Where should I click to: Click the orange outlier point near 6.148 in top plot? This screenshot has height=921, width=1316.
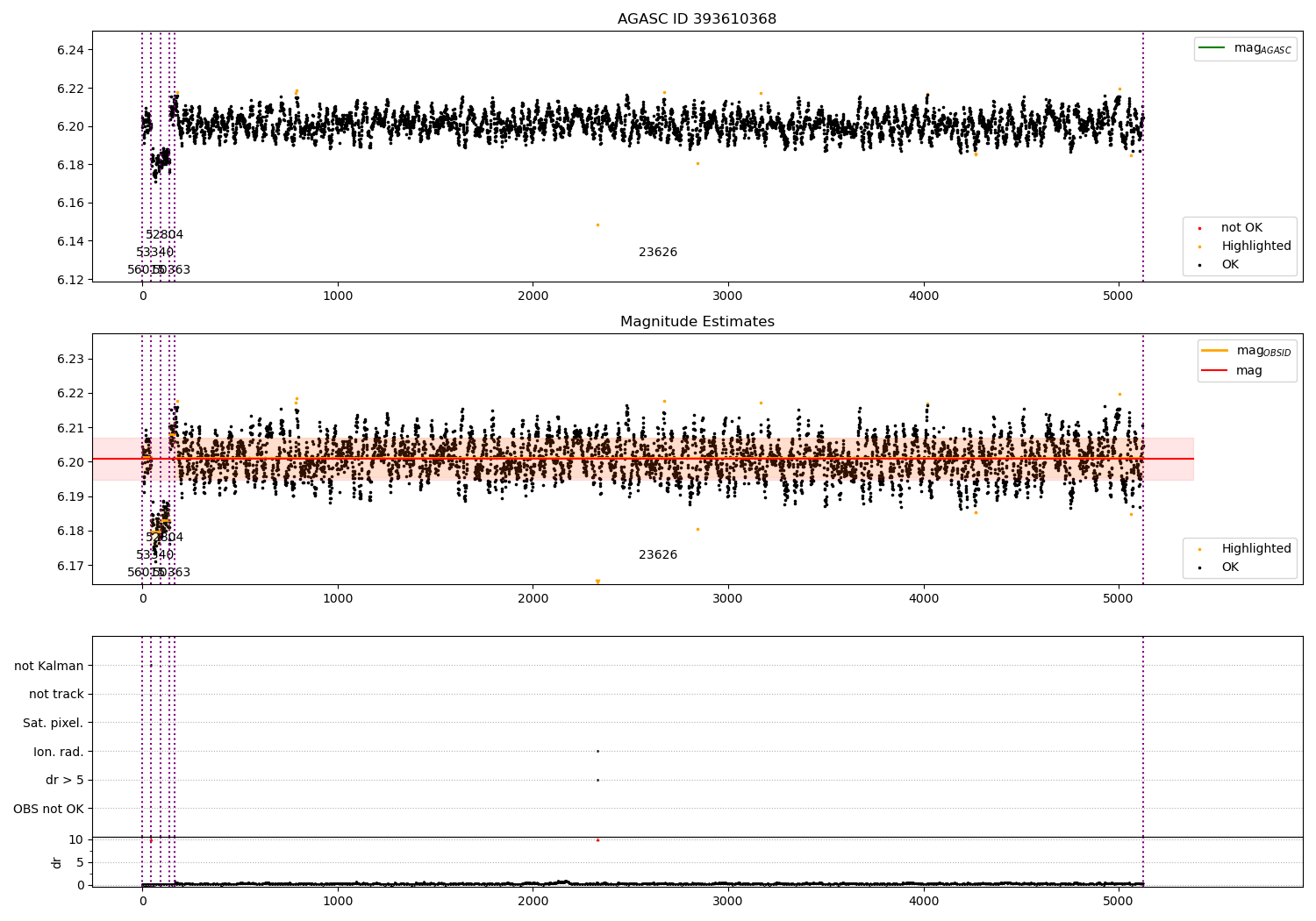coord(598,225)
